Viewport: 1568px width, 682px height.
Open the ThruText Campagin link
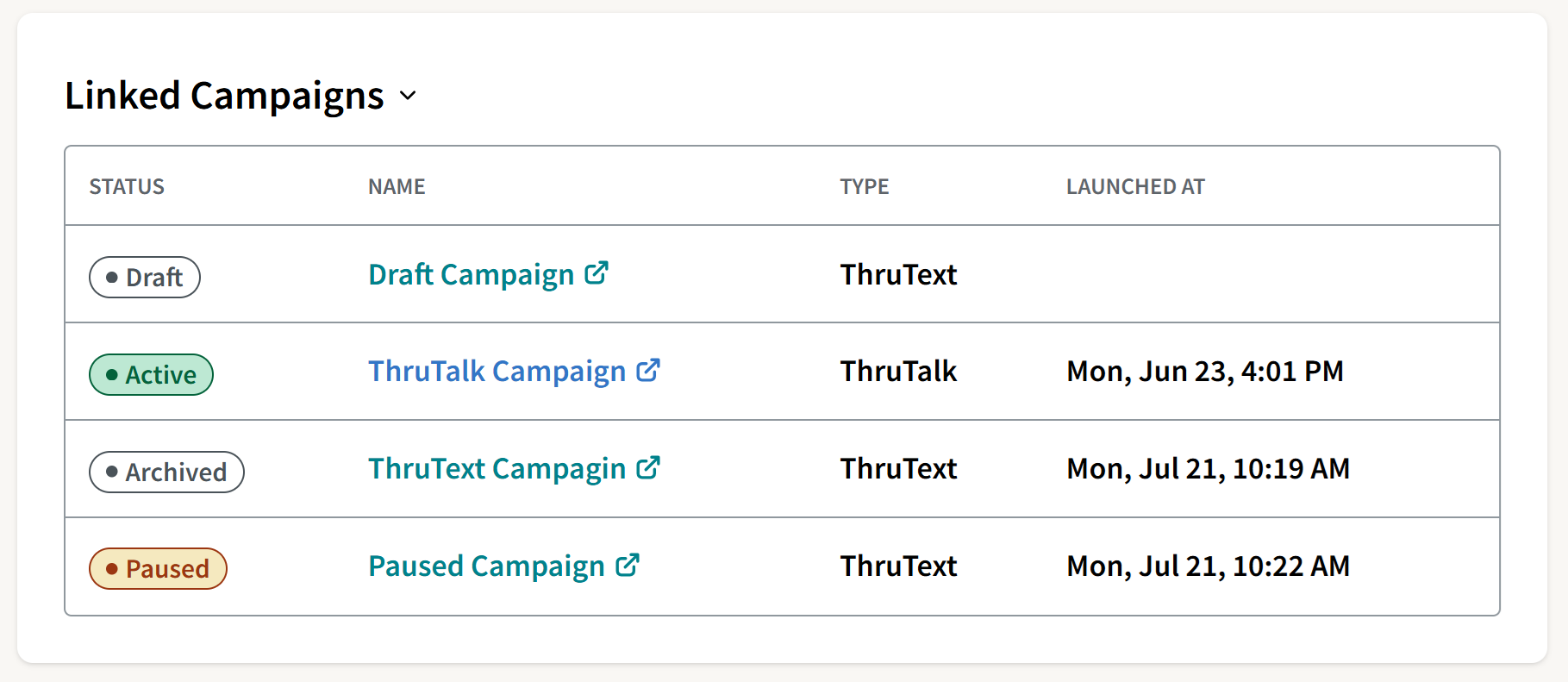(497, 469)
